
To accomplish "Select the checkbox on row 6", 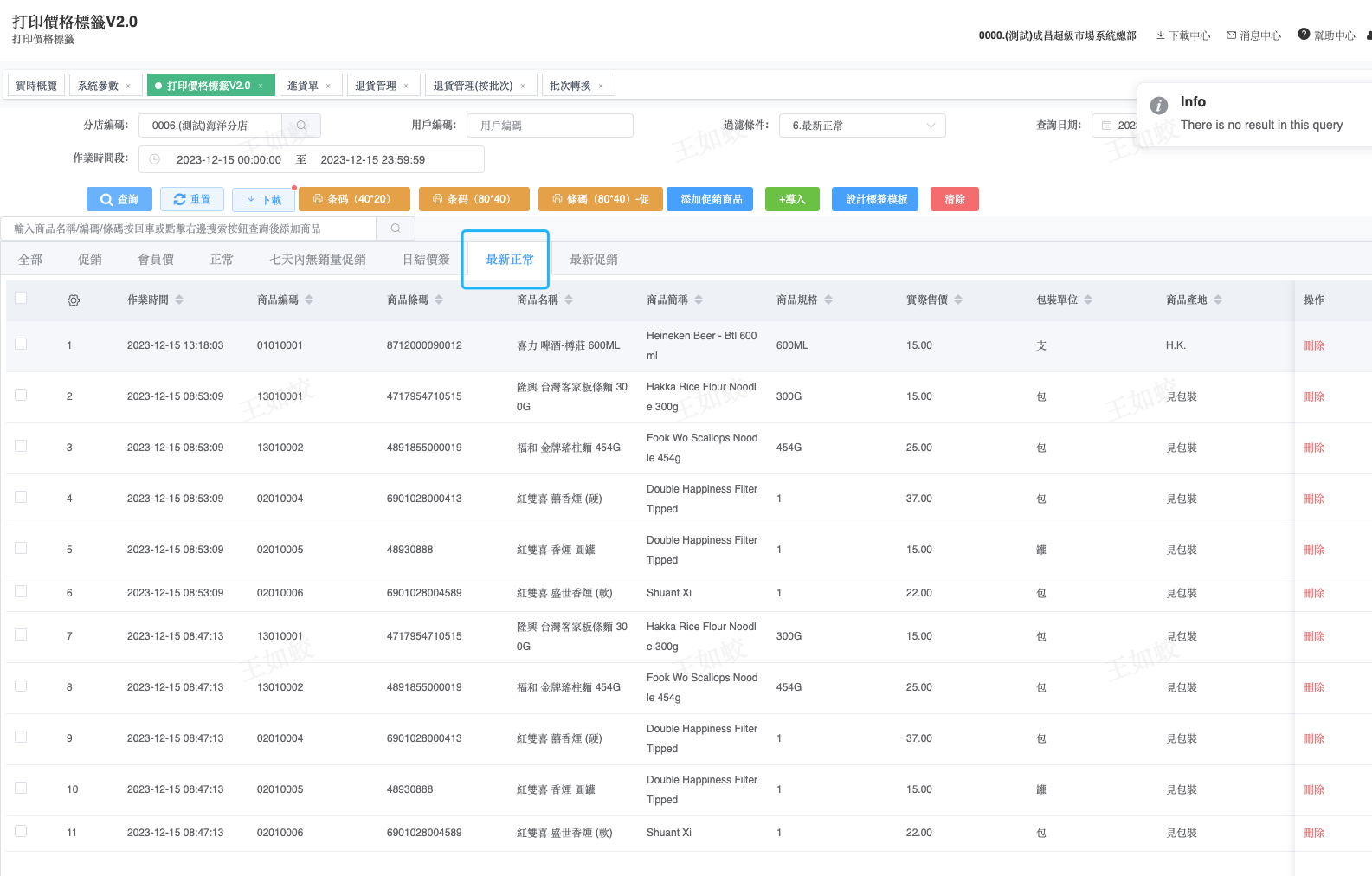I will [21, 591].
